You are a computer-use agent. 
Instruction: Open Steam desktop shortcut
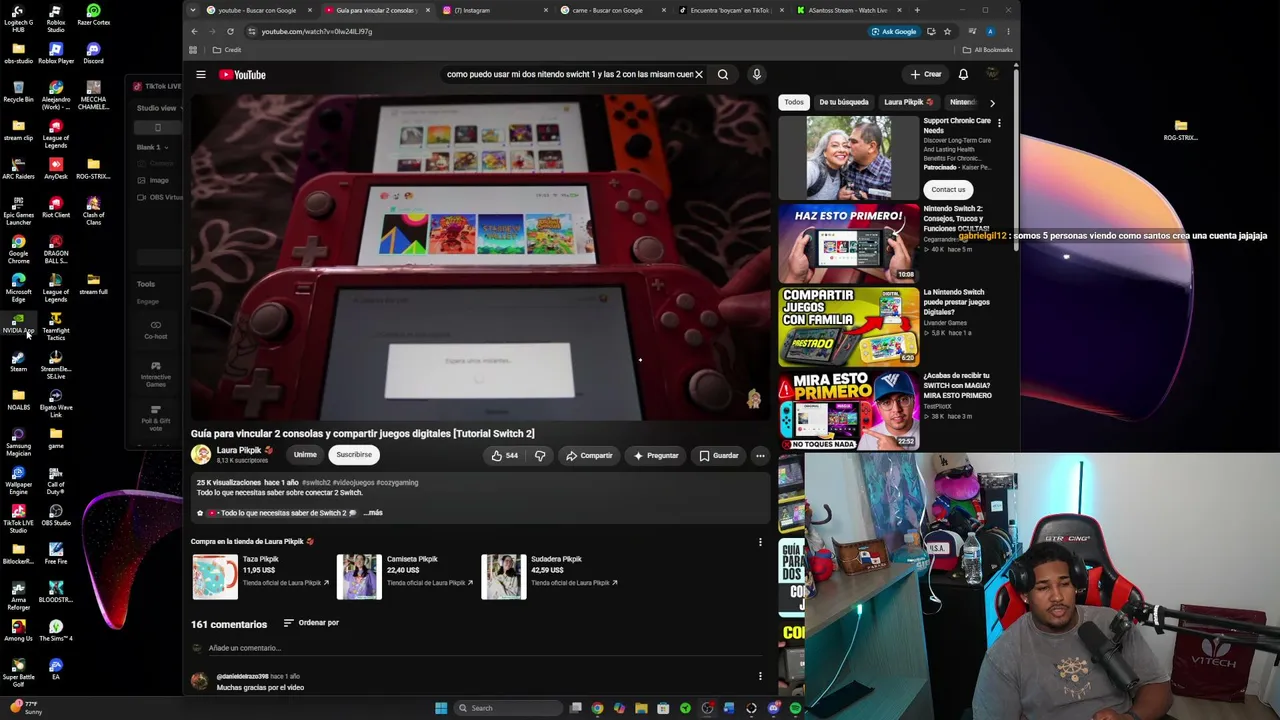(x=18, y=361)
